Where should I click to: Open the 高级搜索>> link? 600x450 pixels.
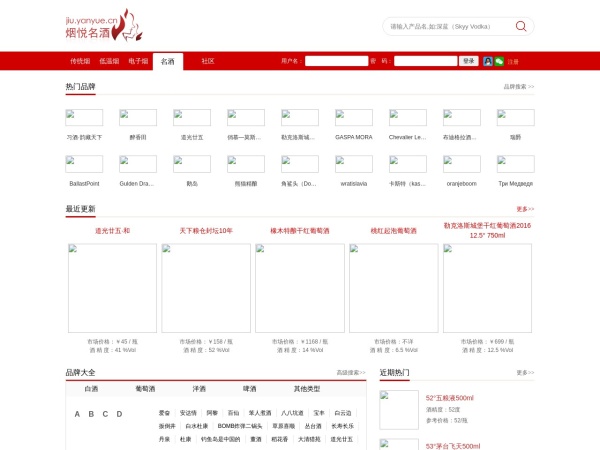[351, 372]
